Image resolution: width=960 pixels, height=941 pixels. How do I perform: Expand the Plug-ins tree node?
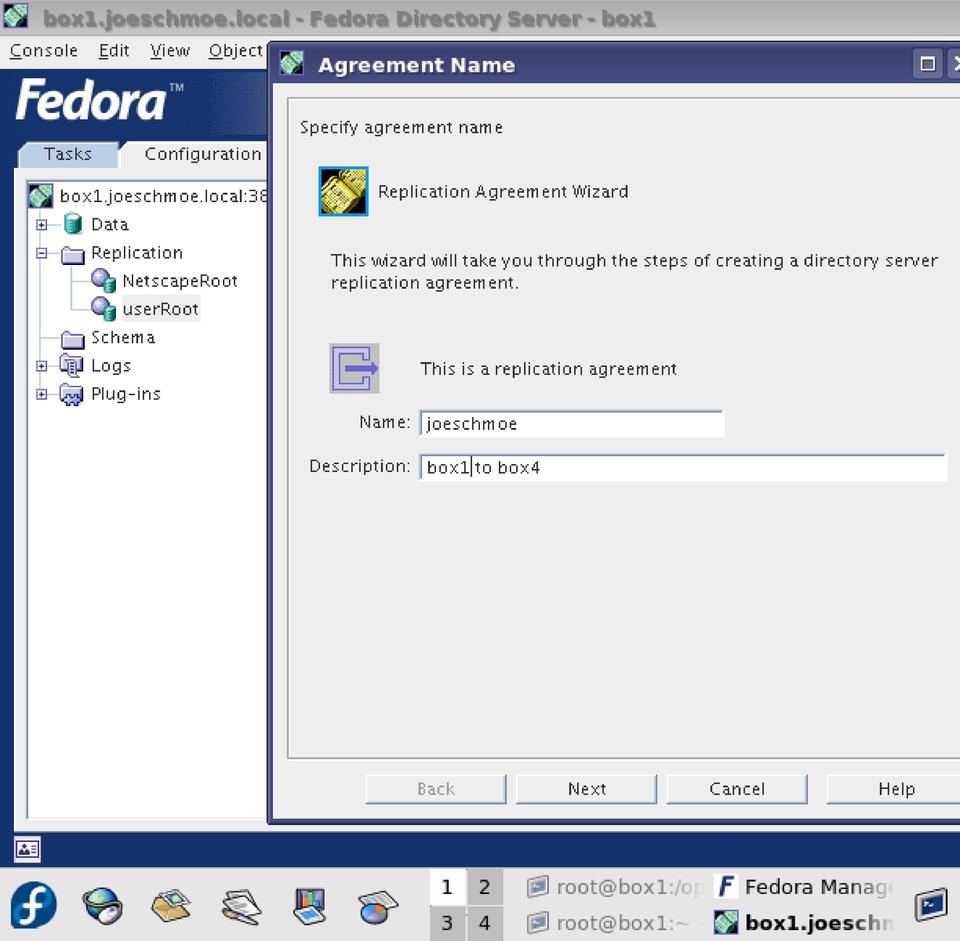pos(42,394)
